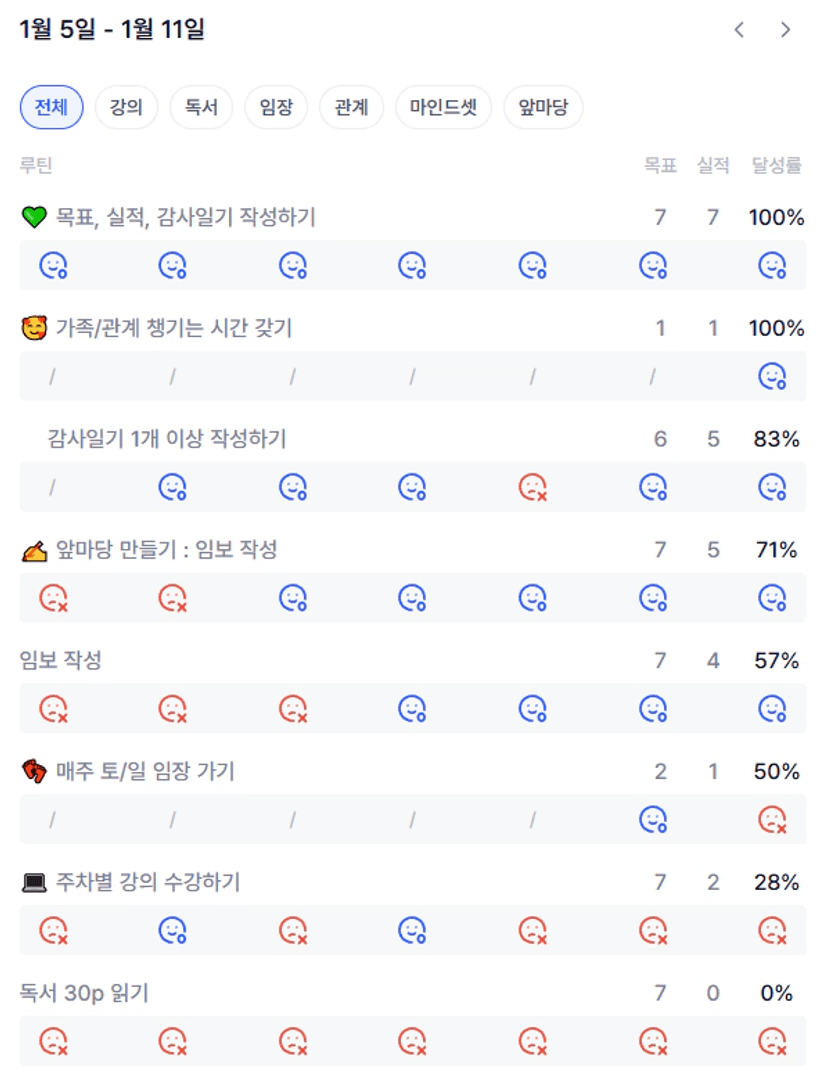Screen dimensions: 827x1089
Task: Open the 앞마당 category filter
Action: click(543, 107)
